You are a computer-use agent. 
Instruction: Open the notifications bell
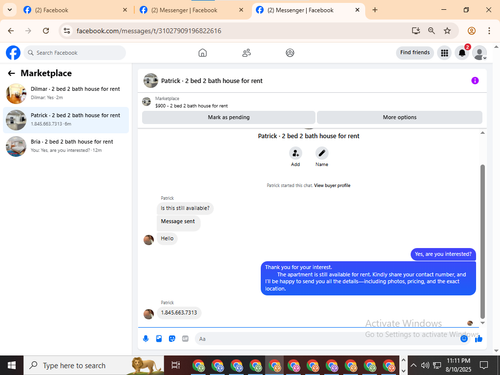tap(462, 53)
